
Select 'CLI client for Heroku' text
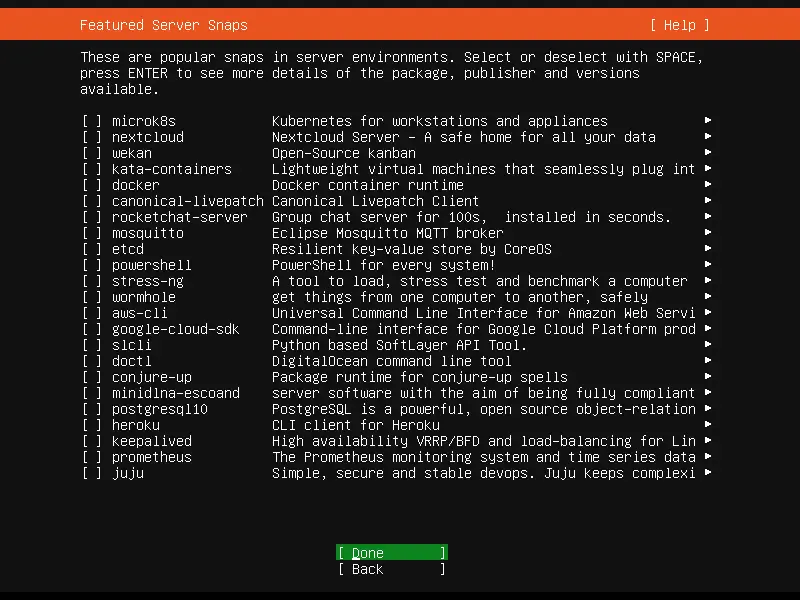(356, 425)
